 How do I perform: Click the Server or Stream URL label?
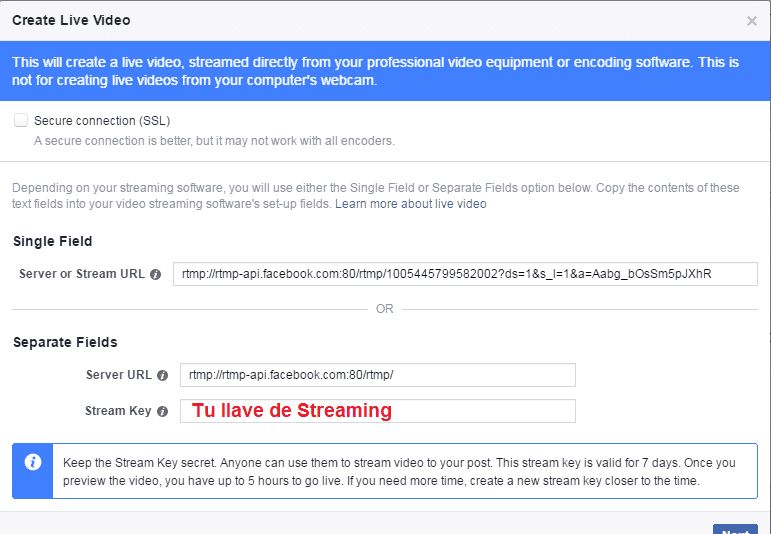click(x=82, y=274)
